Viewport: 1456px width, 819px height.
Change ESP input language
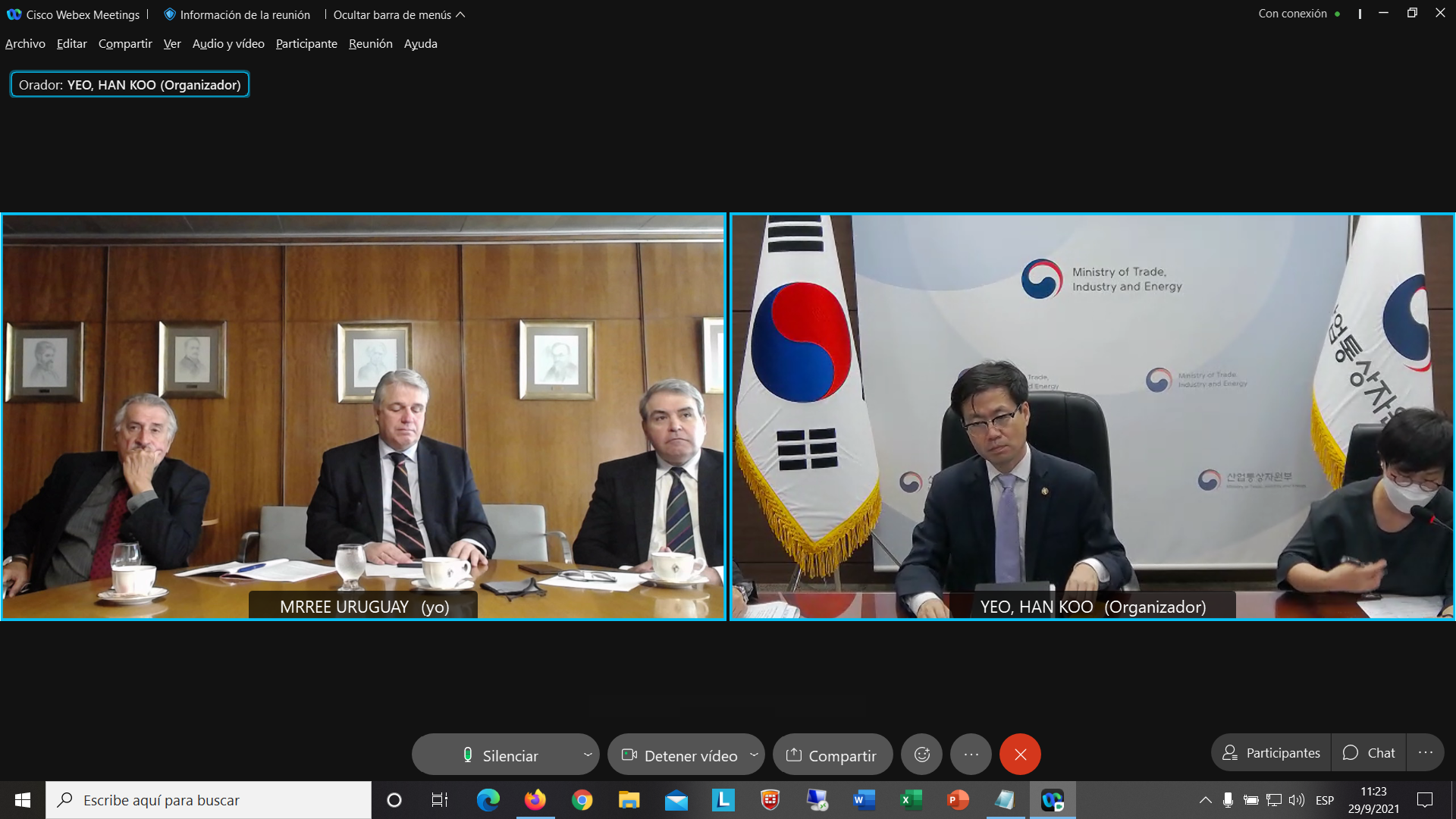[1325, 800]
